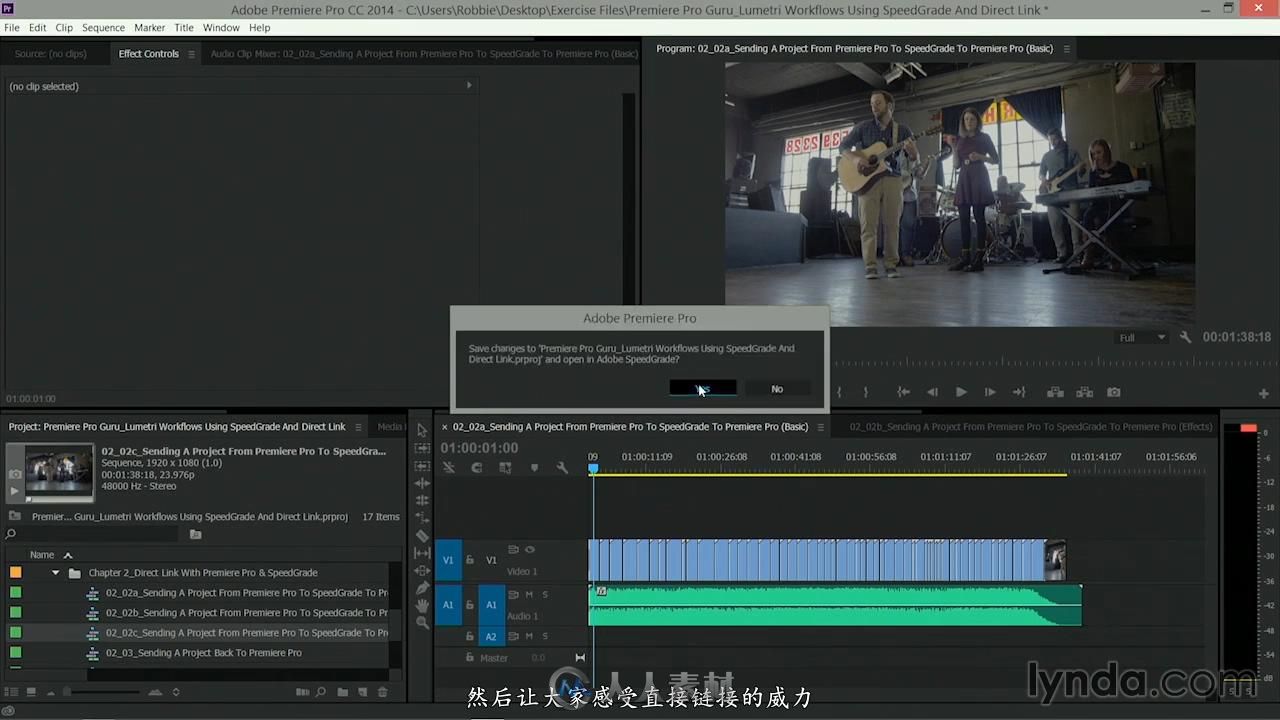
Task: Toggle V1 source patching button
Action: (x=448, y=560)
